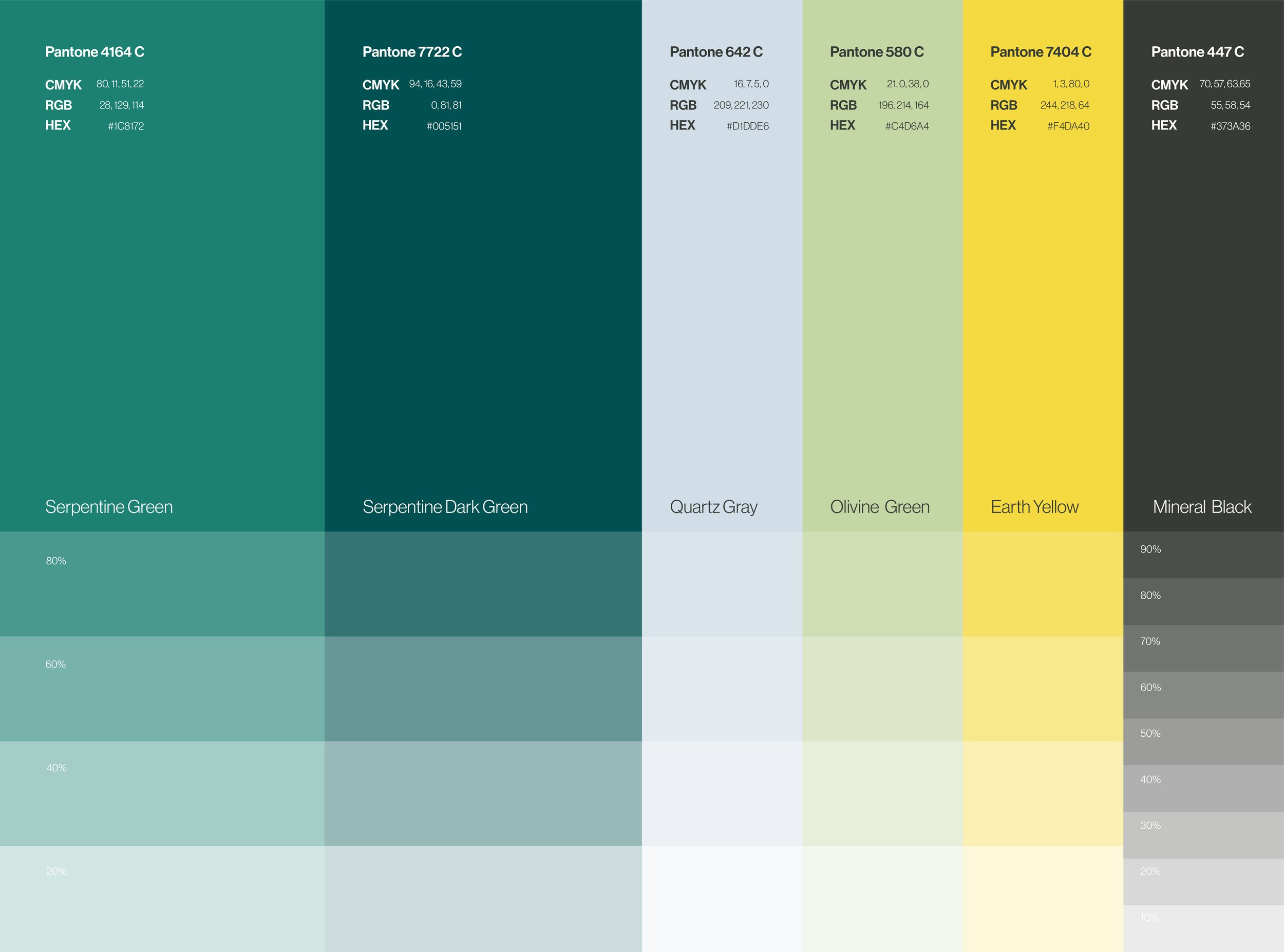Select the Quartz Gray name label
1284x952 pixels.
(713, 507)
